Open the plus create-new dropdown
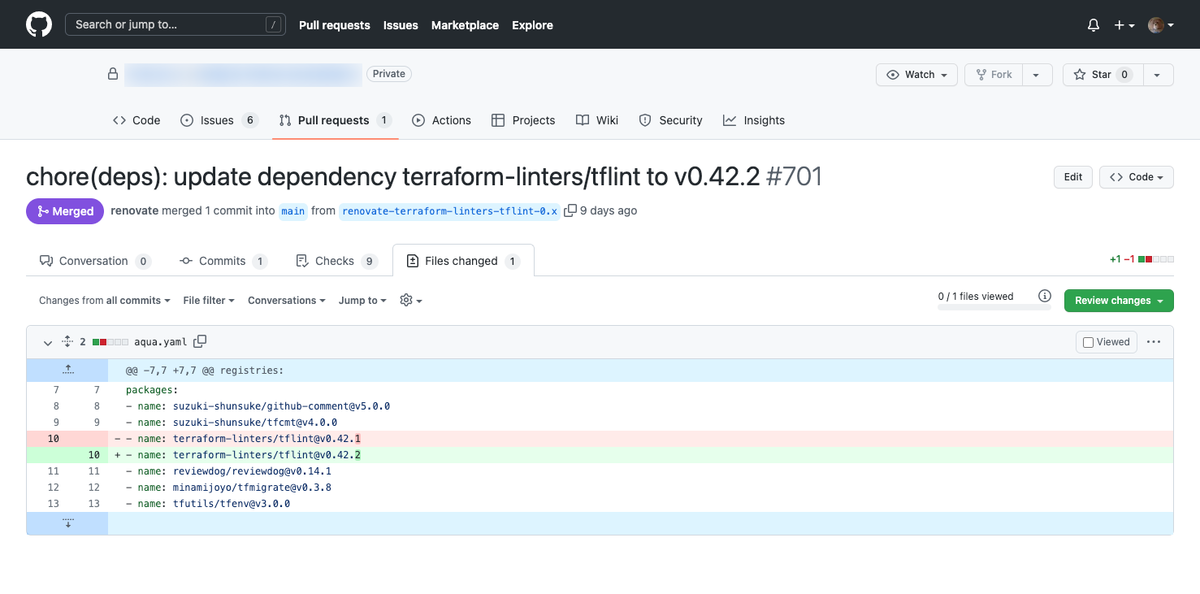Image resolution: width=1200 pixels, height=594 pixels. click(1124, 25)
